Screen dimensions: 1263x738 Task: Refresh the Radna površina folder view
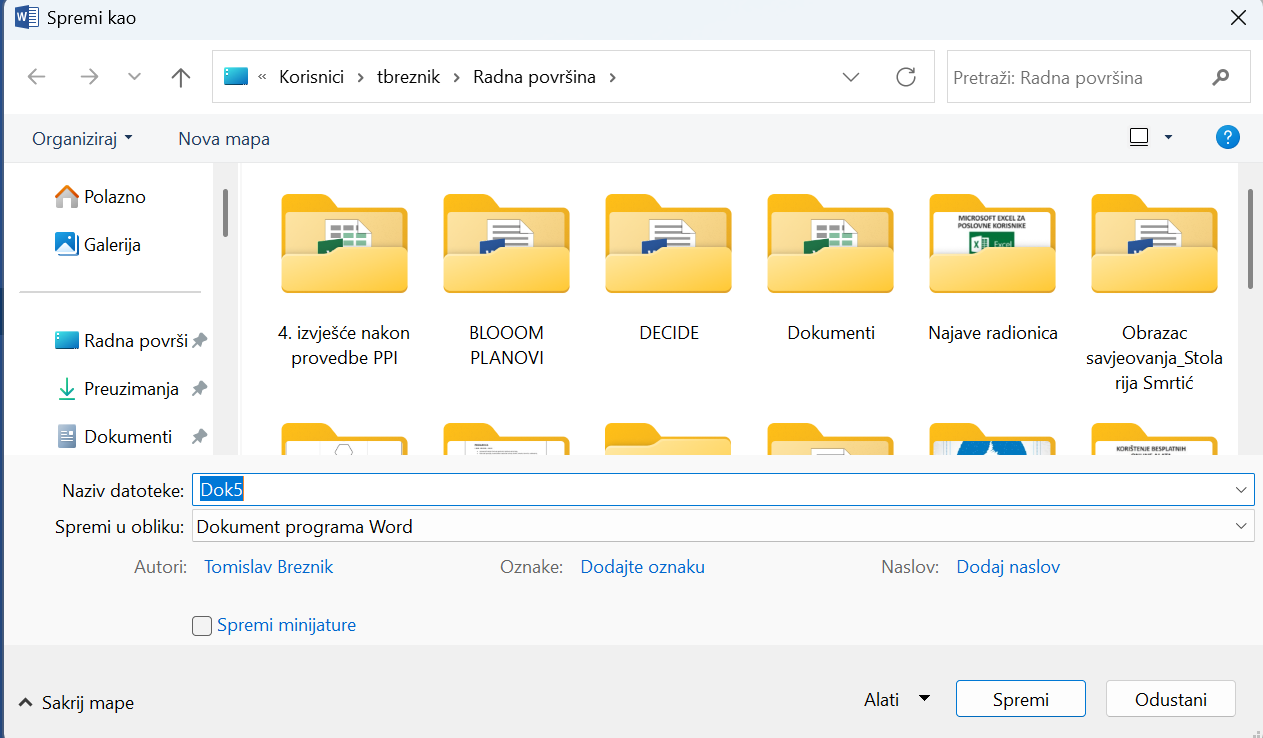(906, 77)
